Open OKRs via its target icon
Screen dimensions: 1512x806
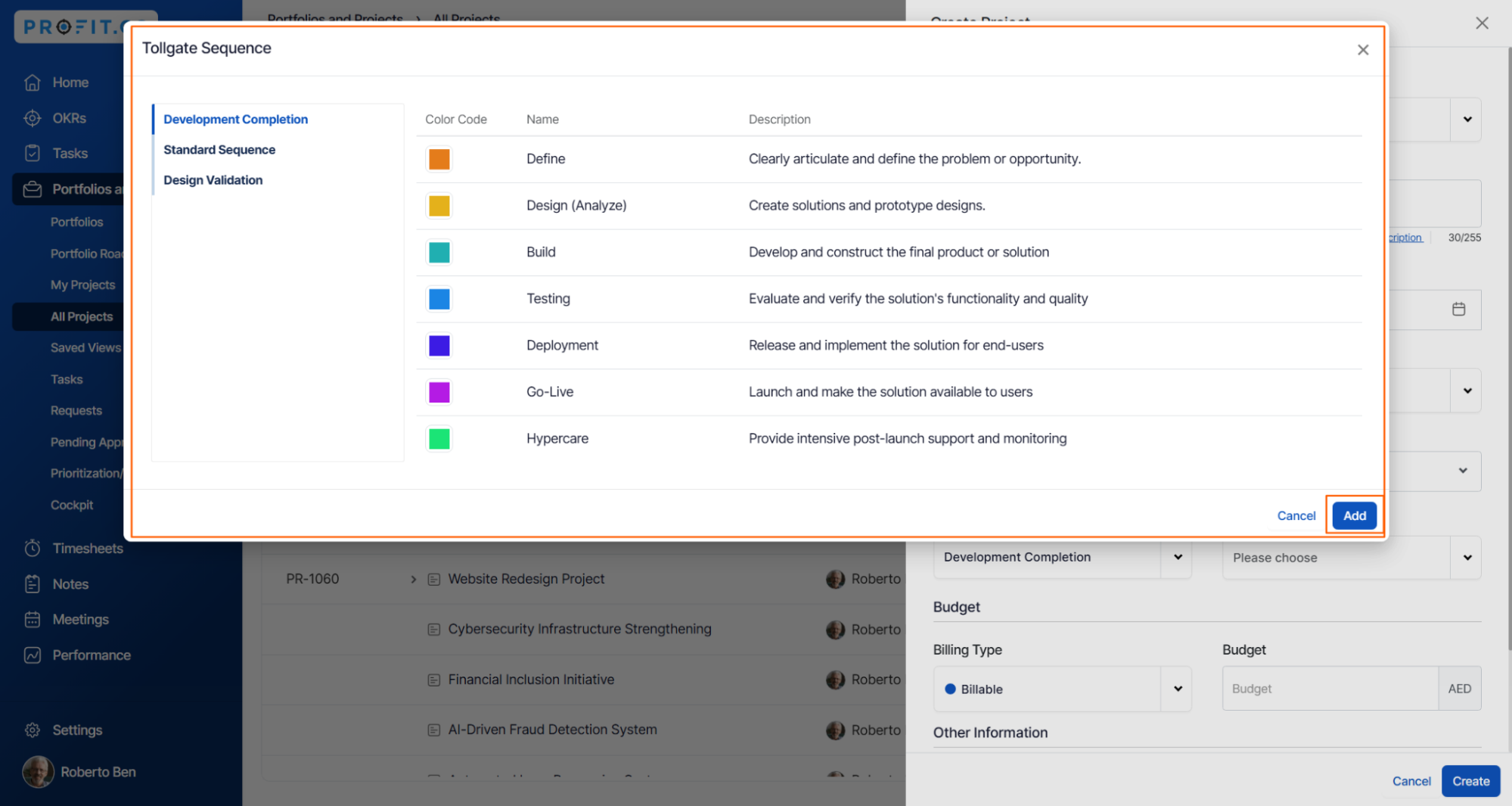(x=32, y=118)
